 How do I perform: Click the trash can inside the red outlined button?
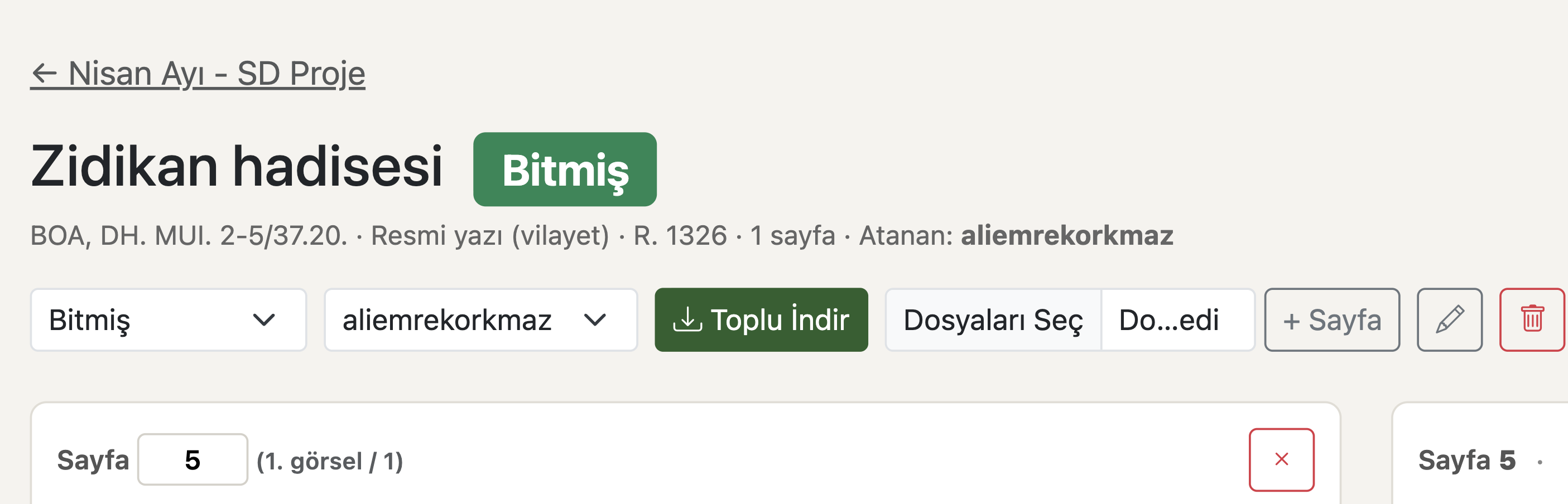1533,319
